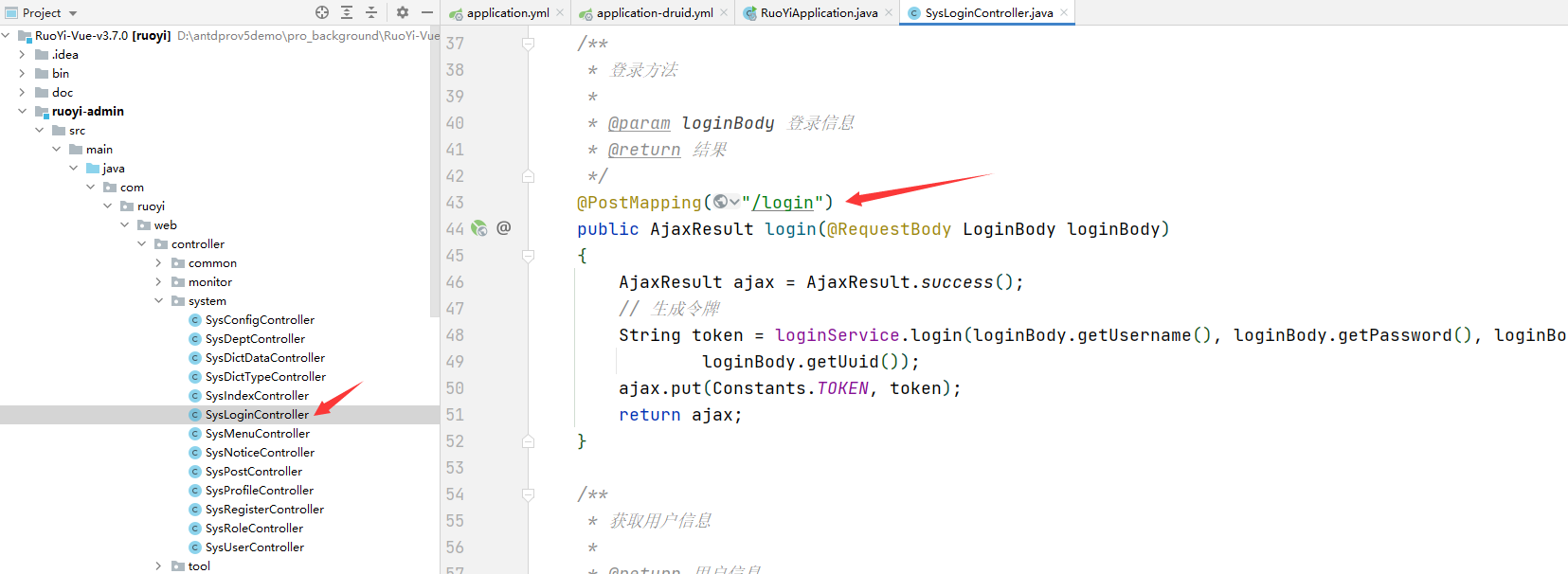Toggle the Javadoc fold marker at line 37
Screen dimensions: 1568x574
pos(529,44)
